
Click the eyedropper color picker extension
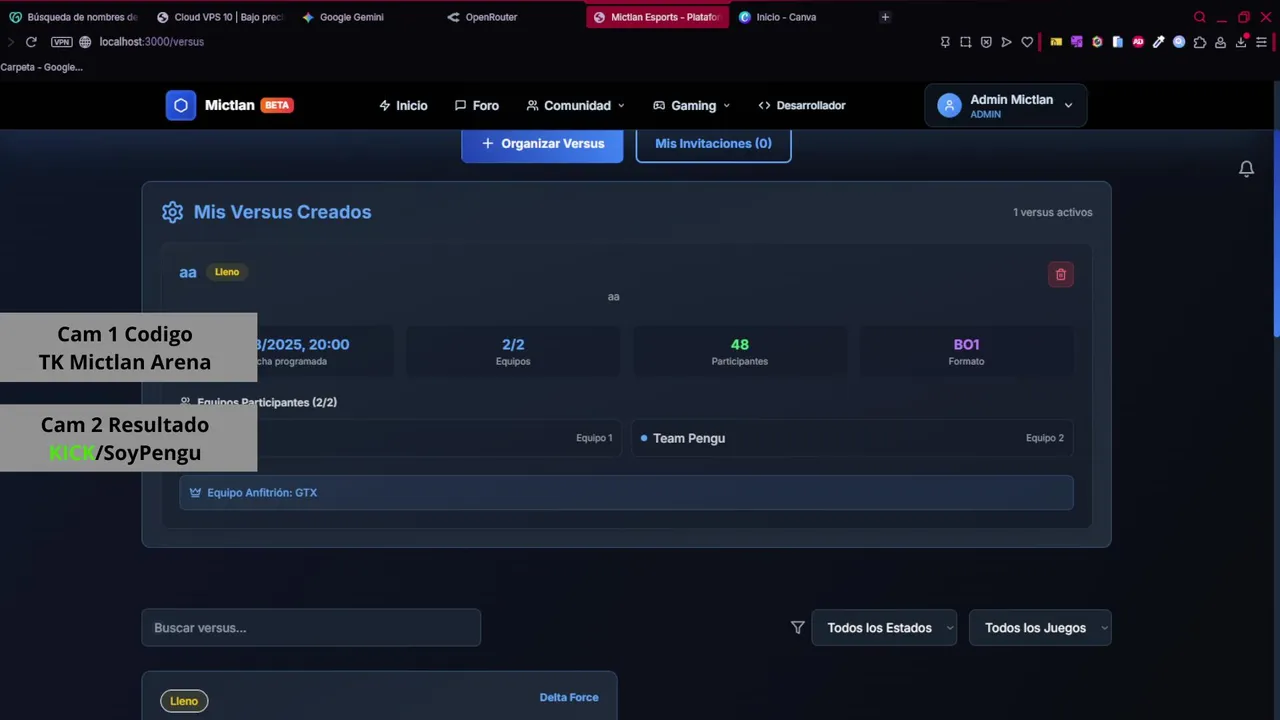[x=1158, y=42]
